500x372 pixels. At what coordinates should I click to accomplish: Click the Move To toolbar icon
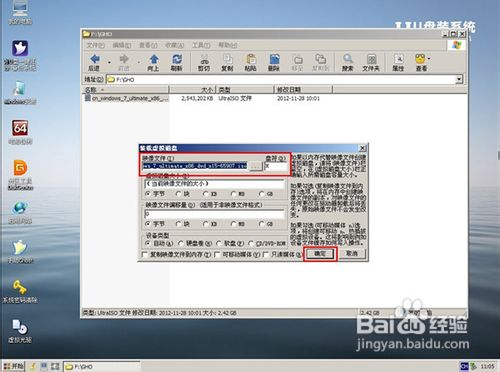(x=297, y=59)
